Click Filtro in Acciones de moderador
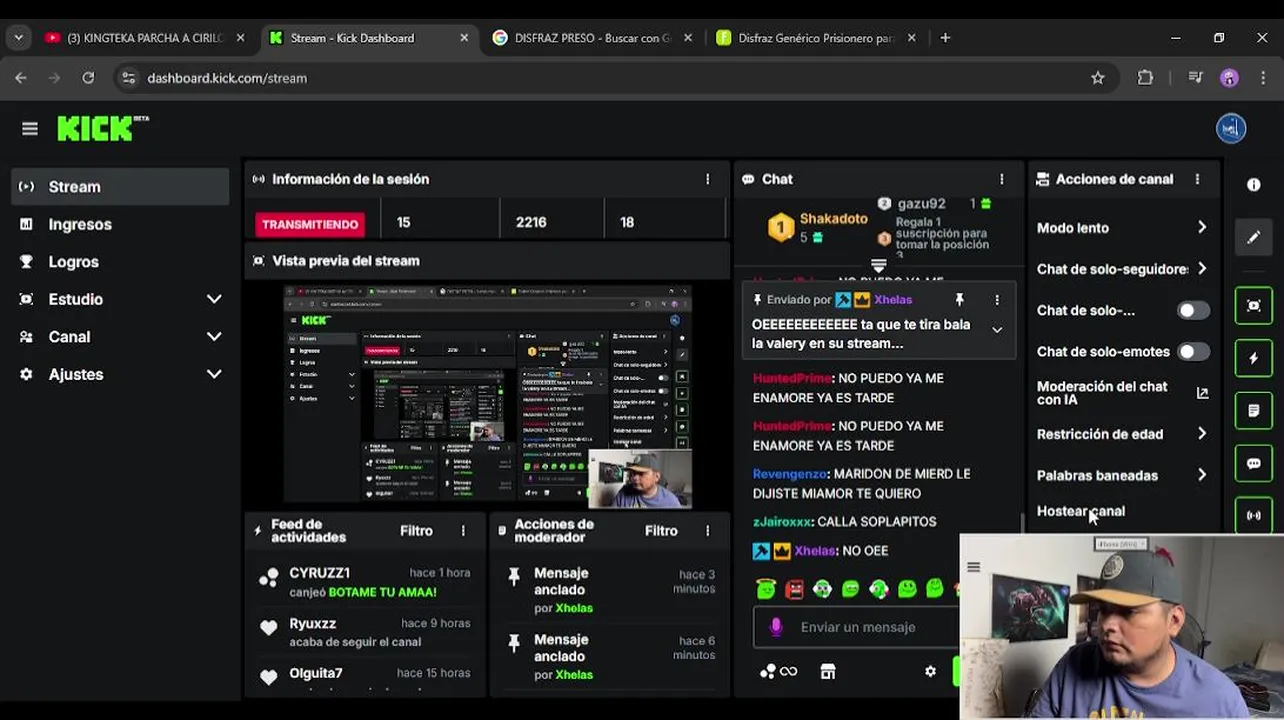Viewport: 1284px width, 720px height. [x=661, y=531]
